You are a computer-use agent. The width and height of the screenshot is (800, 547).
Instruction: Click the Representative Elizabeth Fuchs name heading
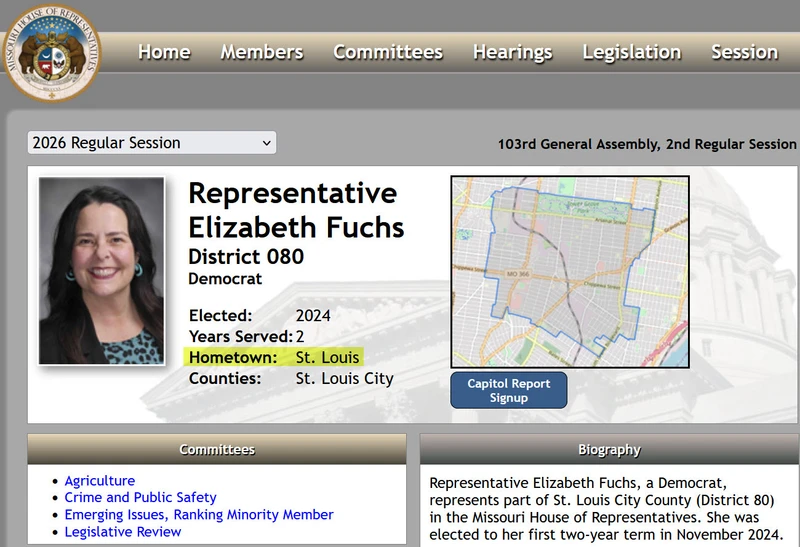coord(296,210)
